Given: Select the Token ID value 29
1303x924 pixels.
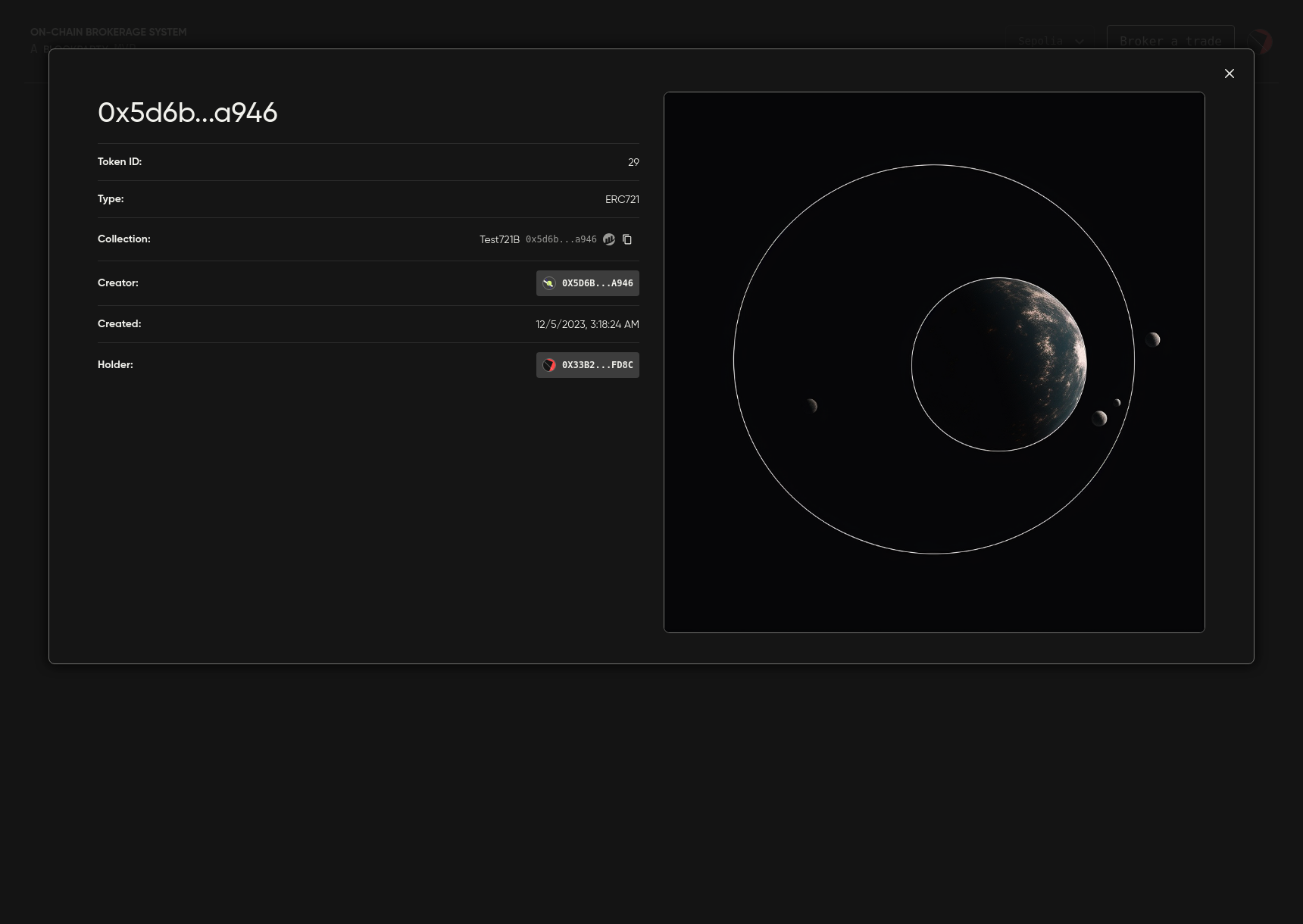Looking at the screenshot, I should coord(633,162).
